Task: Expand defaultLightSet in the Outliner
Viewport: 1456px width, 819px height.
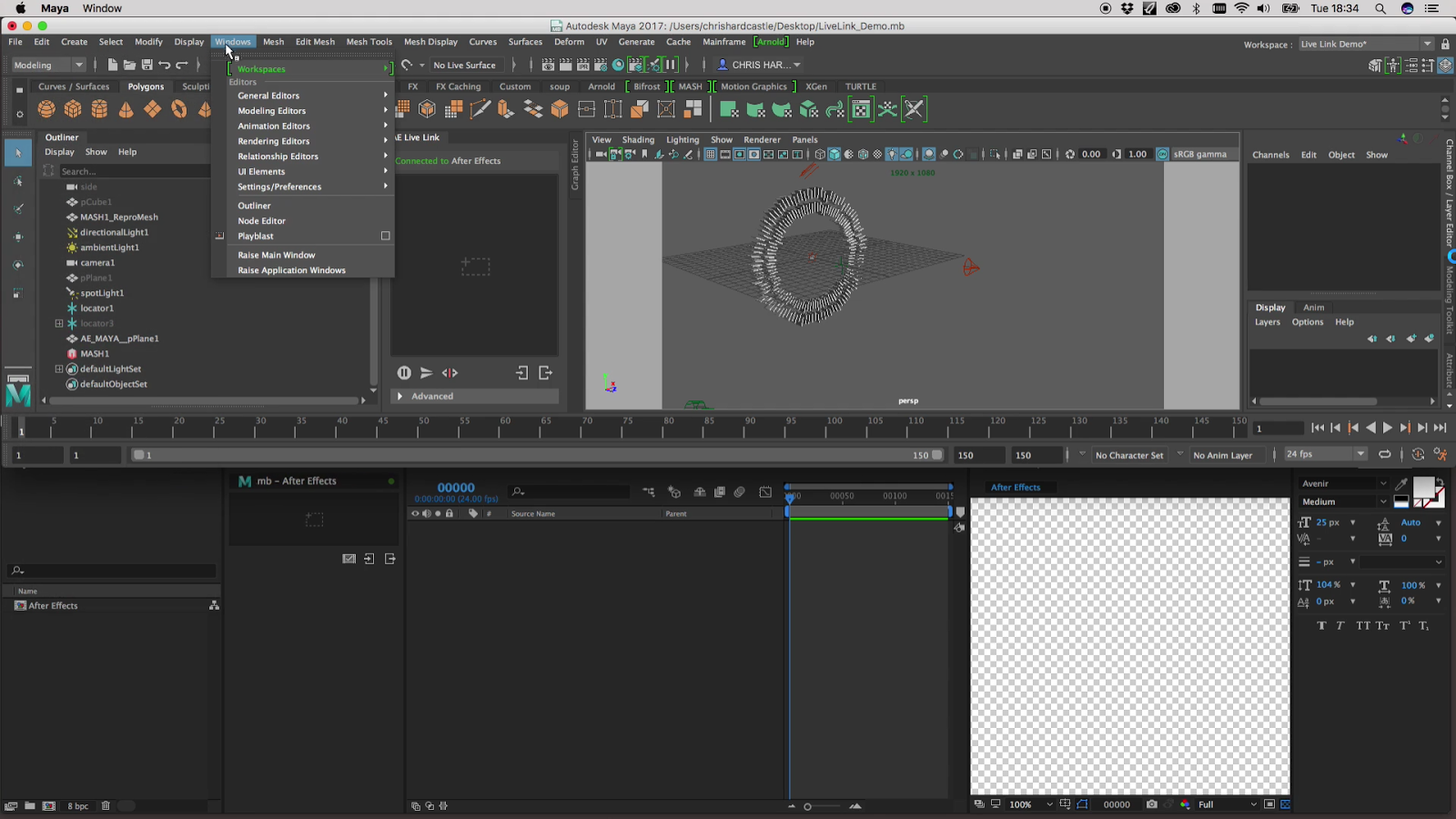Action: (59, 369)
